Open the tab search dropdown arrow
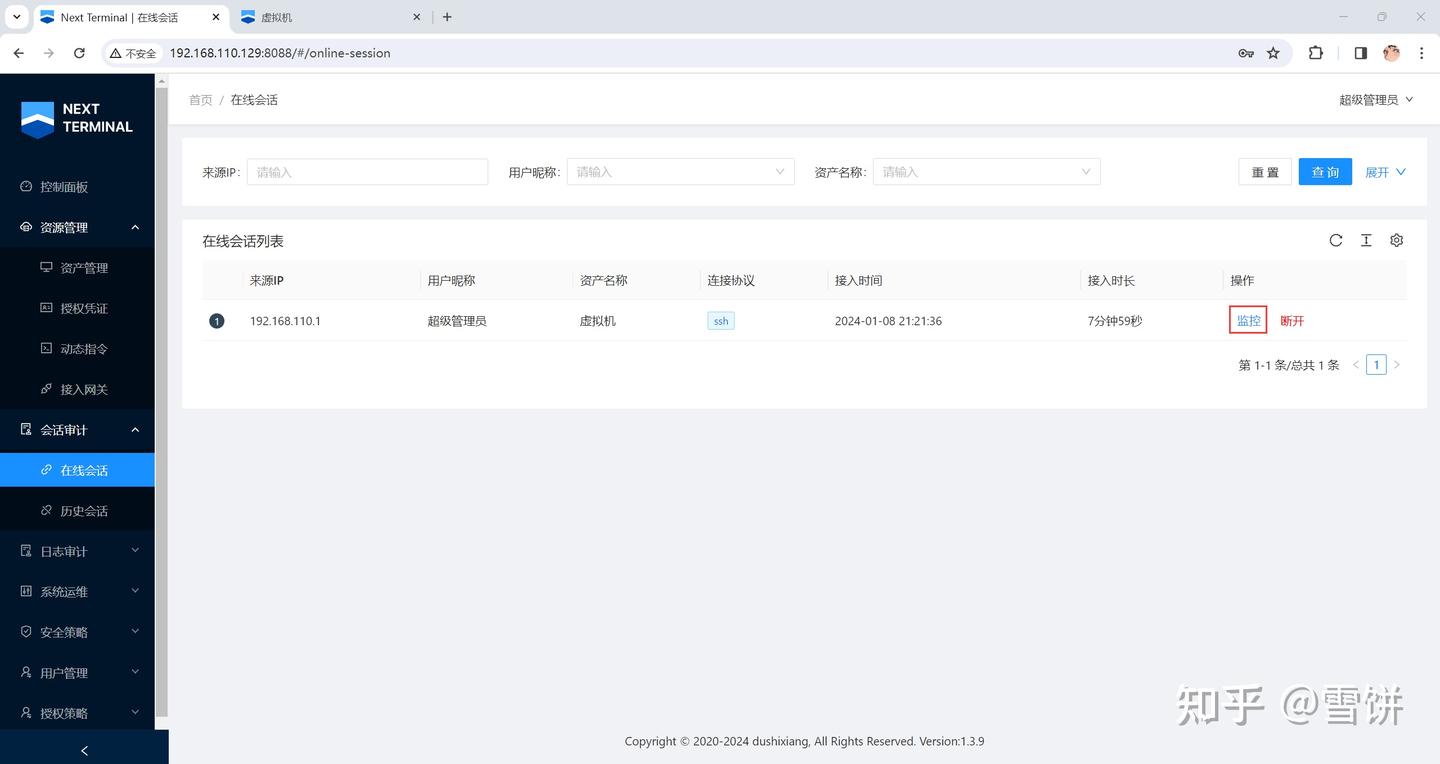This screenshot has width=1440, height=764. [16, 17]
